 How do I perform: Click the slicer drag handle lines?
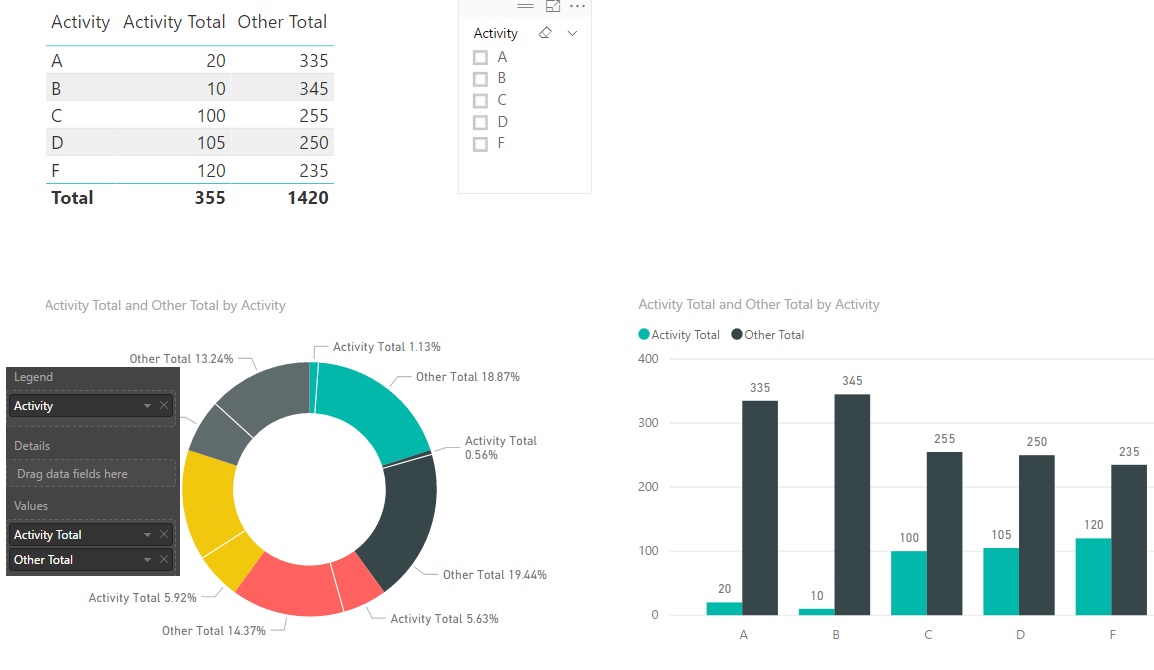525,6
